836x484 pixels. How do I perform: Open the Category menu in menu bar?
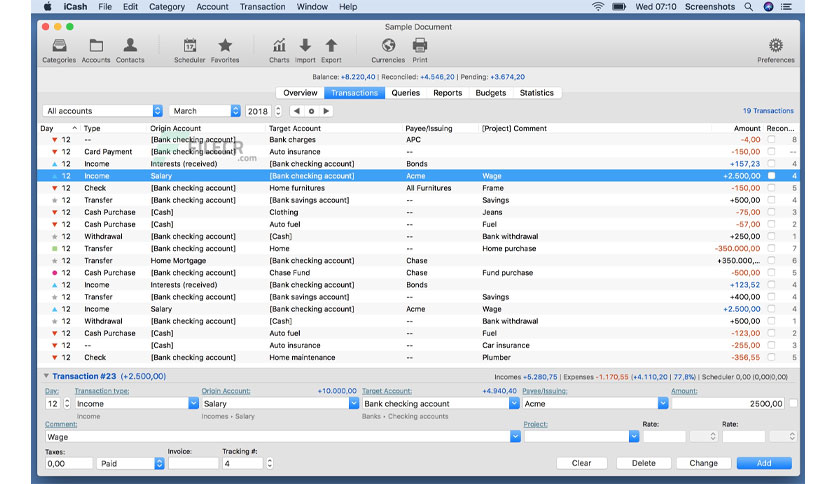[x=167, y=7]
